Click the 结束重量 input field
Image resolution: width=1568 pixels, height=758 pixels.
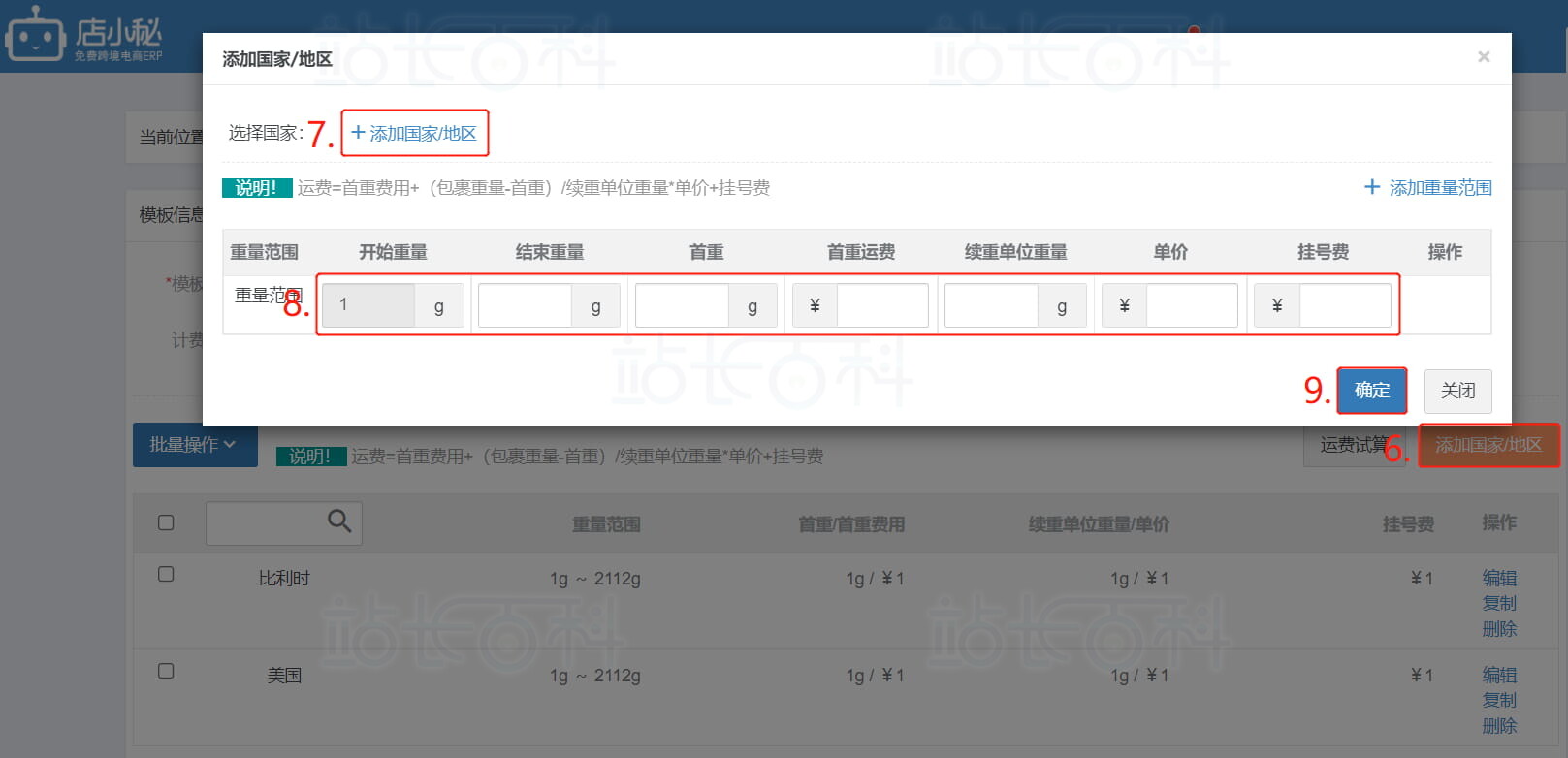coord(525,306)
